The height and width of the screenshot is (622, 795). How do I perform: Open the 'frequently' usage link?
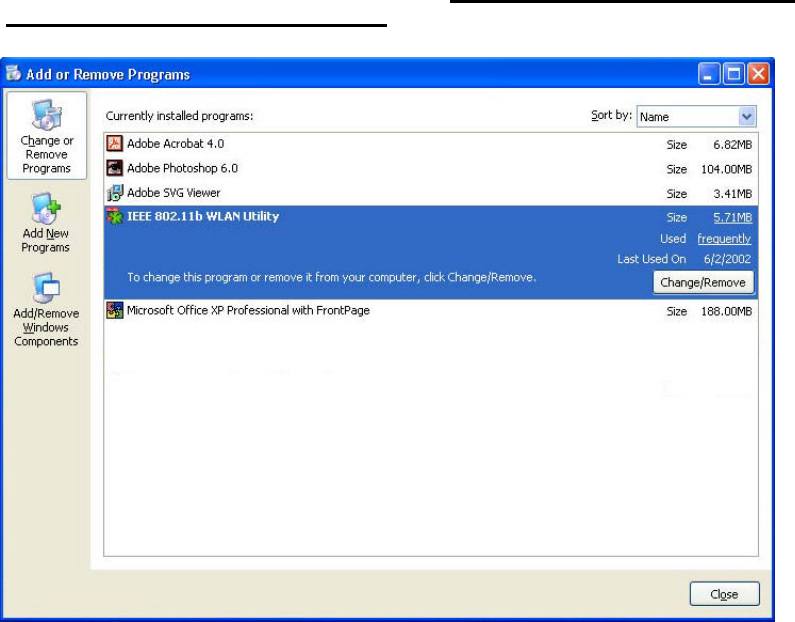tap(724, 239)
